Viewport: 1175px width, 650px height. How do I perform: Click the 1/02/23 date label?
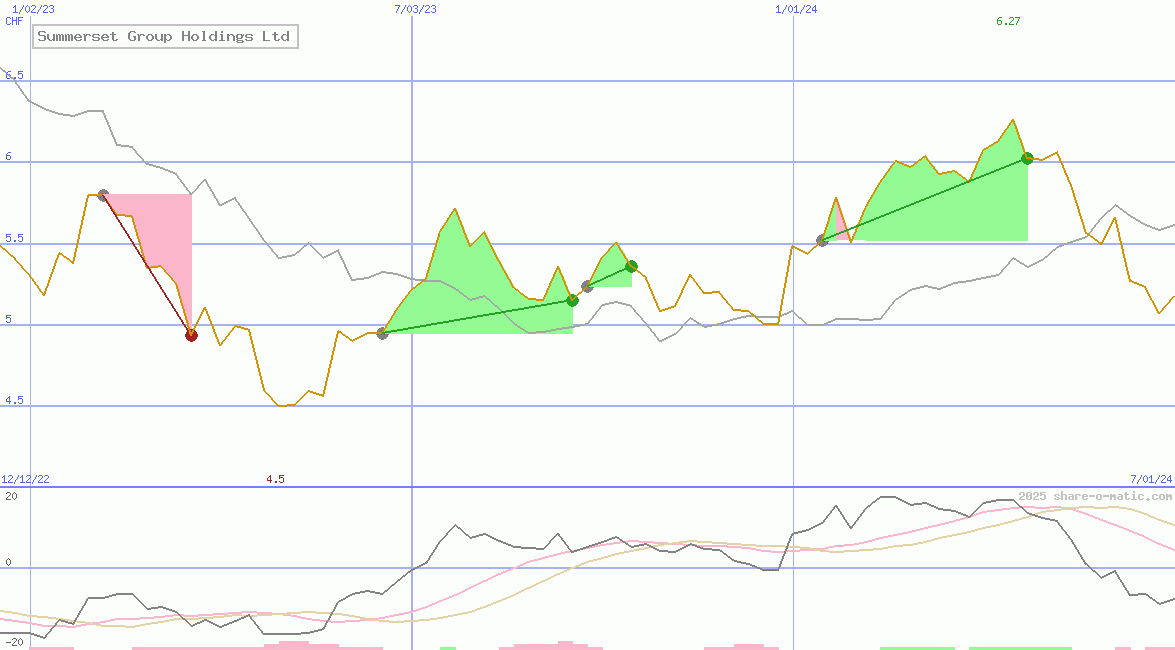33,7
